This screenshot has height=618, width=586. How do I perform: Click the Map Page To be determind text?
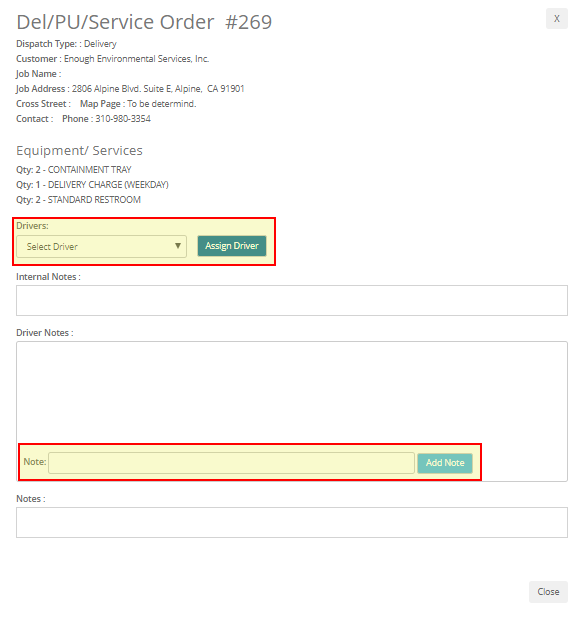(138, 104)
